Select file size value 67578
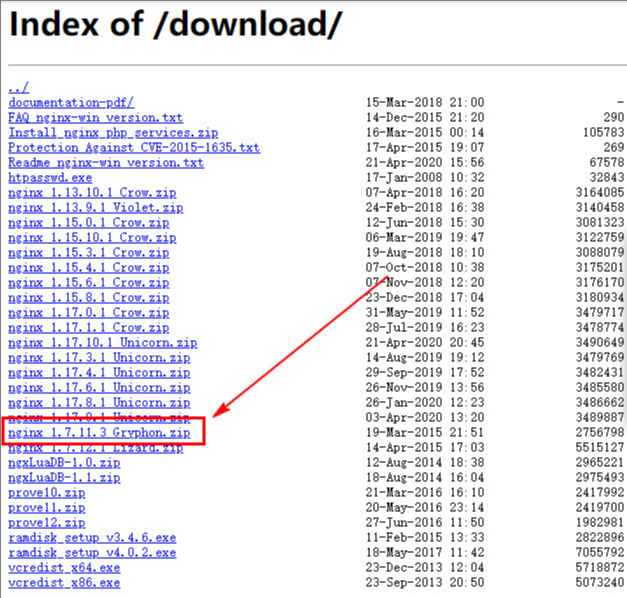The height and width of the screenshot is (598, 627). pyautogui.click(x=607, y=162)
